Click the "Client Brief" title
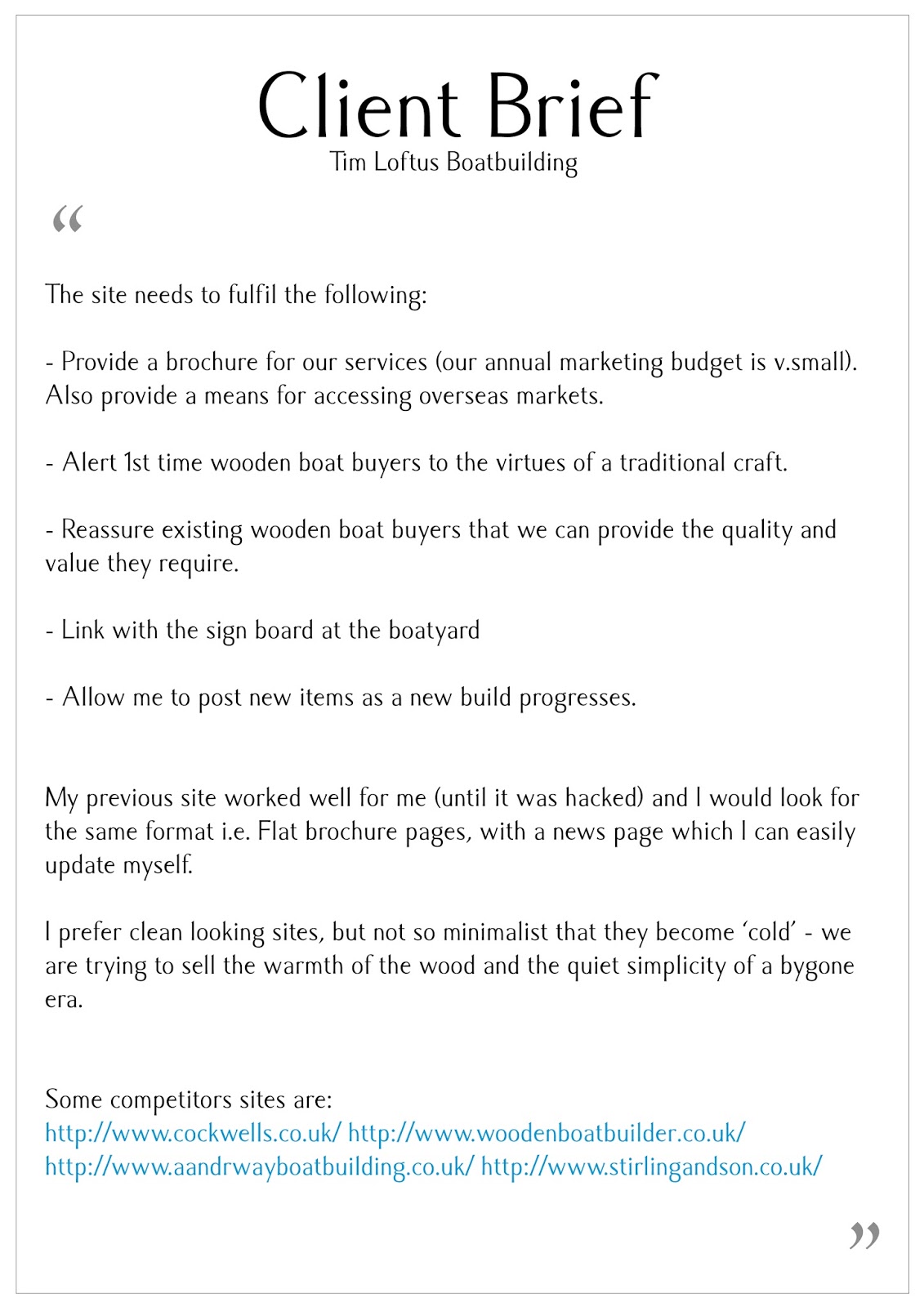This screenshot has width=924, height=1307. pos(458,106)
